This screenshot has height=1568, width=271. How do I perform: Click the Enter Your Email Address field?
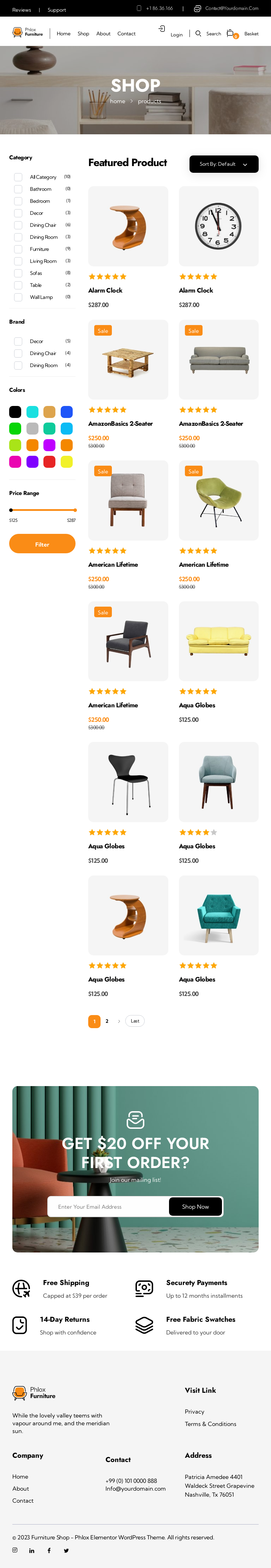click(x=108, y=1207)
